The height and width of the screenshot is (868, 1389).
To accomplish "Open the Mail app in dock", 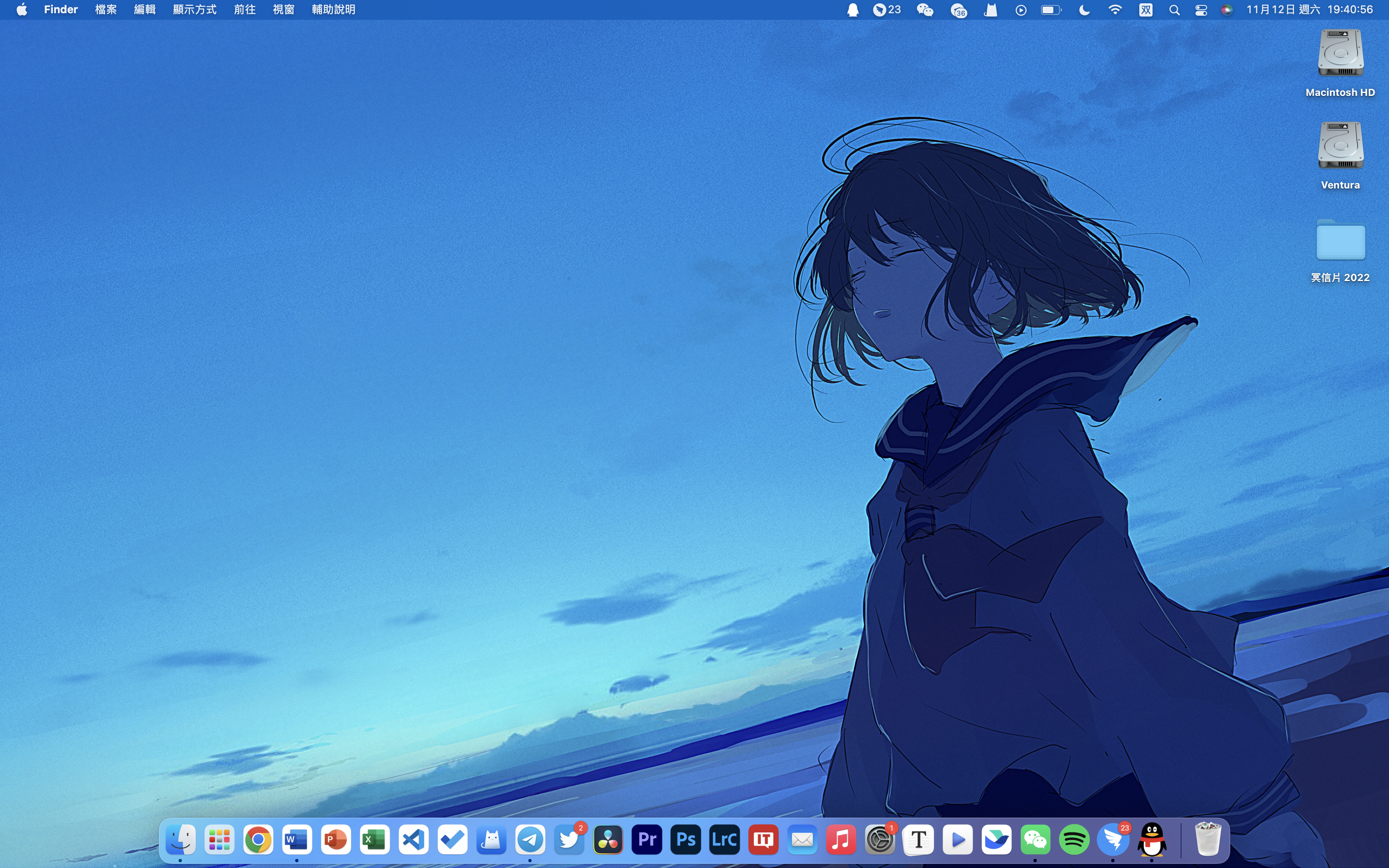I will [x=802, y=840].
